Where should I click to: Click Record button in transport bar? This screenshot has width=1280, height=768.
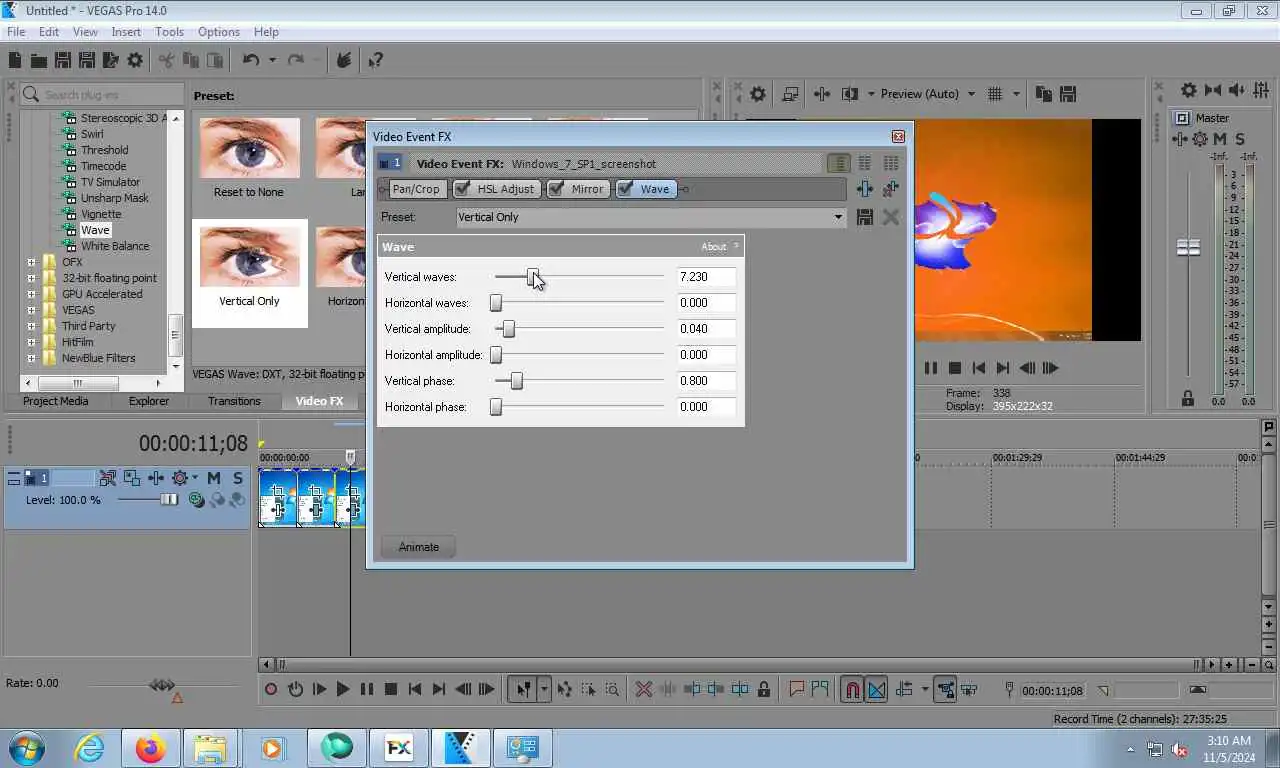click(270, 689)
